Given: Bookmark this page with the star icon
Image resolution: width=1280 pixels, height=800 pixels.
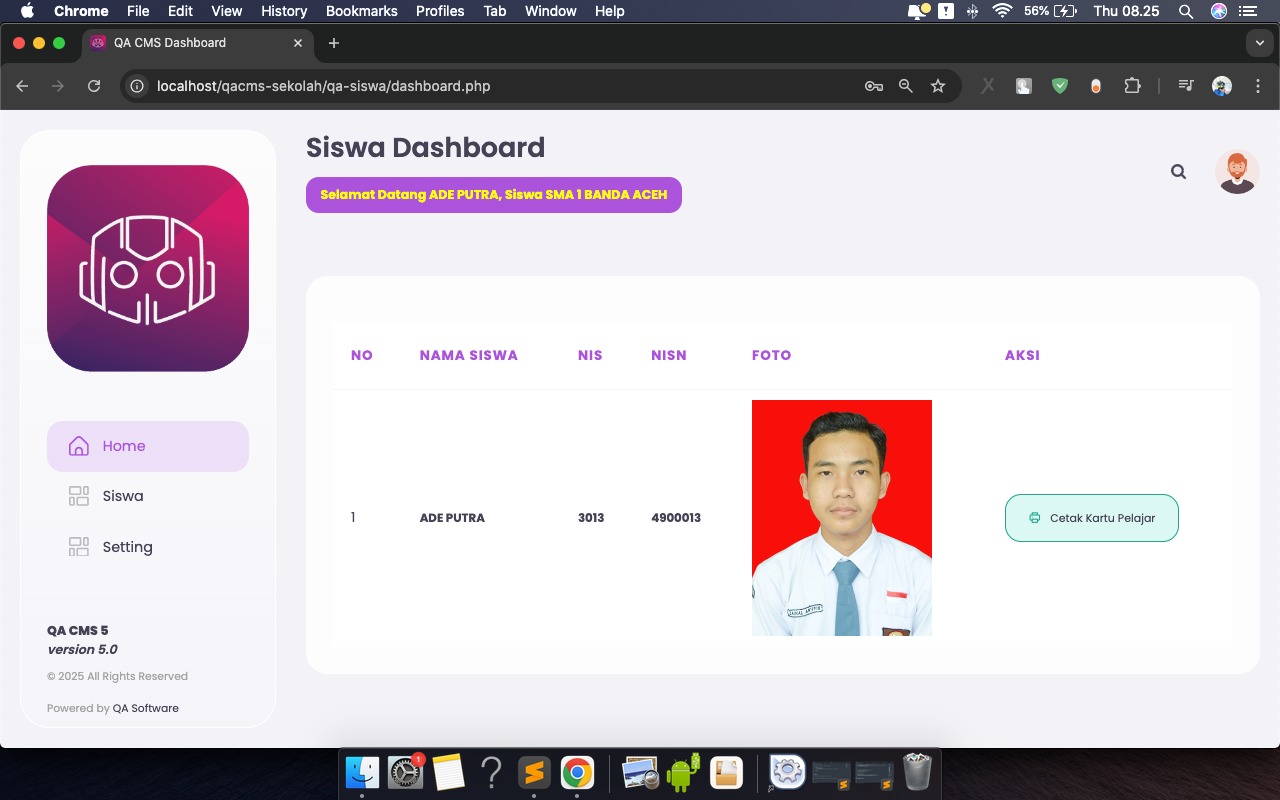Looking at the screenshot, I should (938, 86).
